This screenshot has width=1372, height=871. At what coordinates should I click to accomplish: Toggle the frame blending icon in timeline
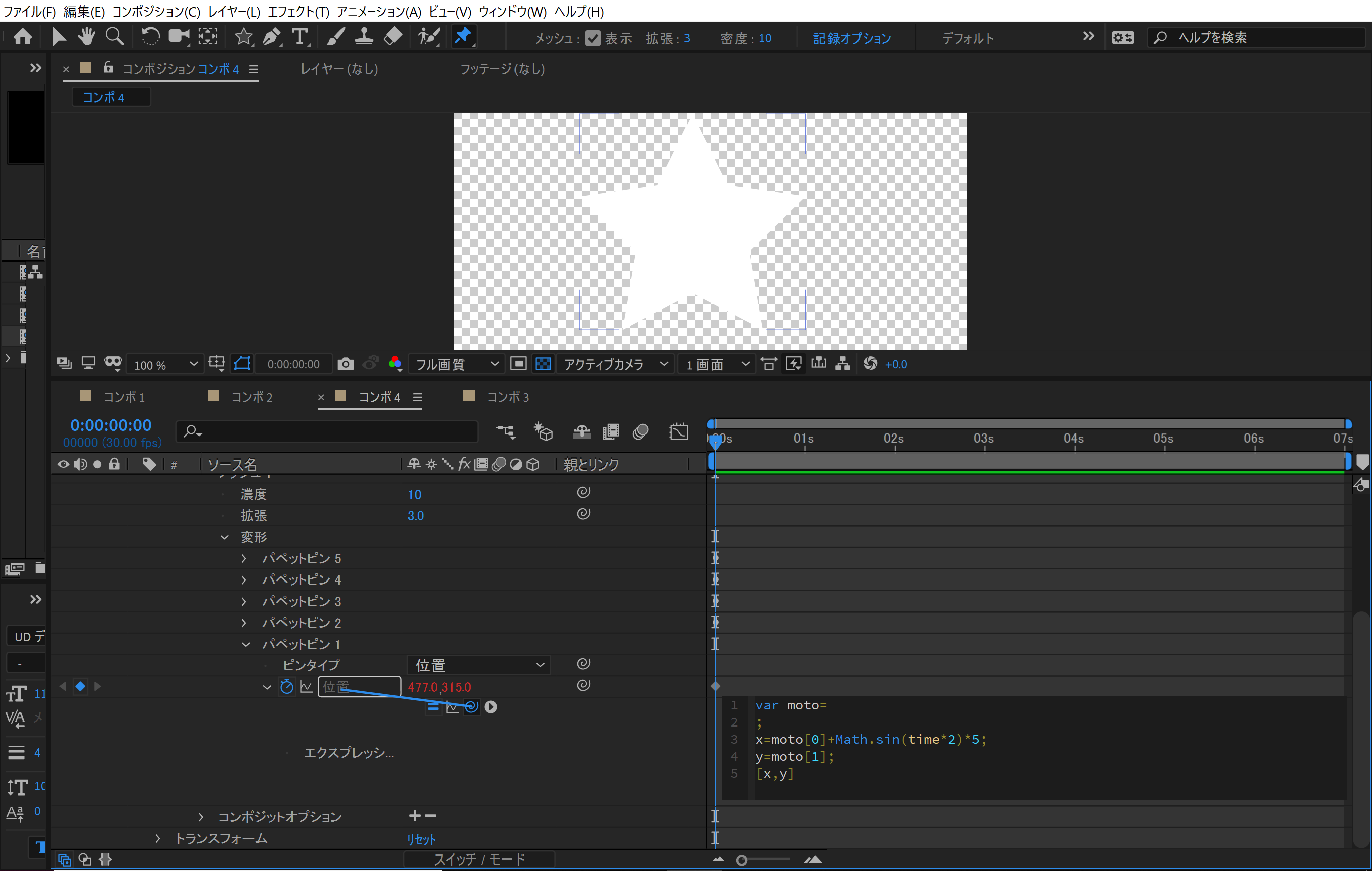coord(611,431)
